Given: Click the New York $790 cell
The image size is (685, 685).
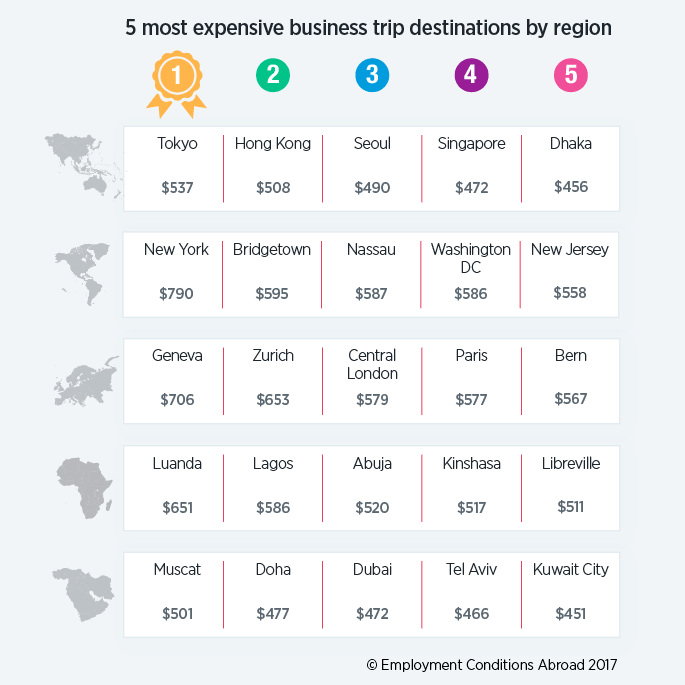Looking at the screenshot, I should tap(173, 275).
